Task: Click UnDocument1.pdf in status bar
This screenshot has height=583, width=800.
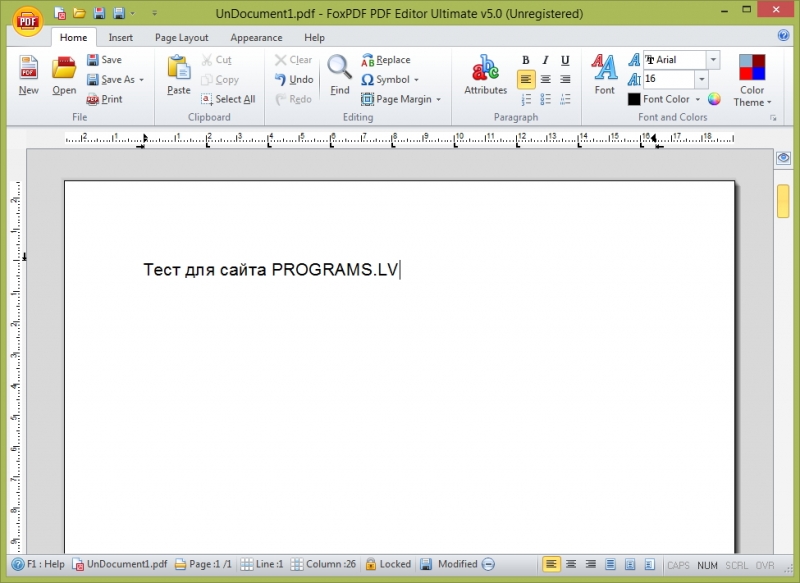Action: point(120,564)
